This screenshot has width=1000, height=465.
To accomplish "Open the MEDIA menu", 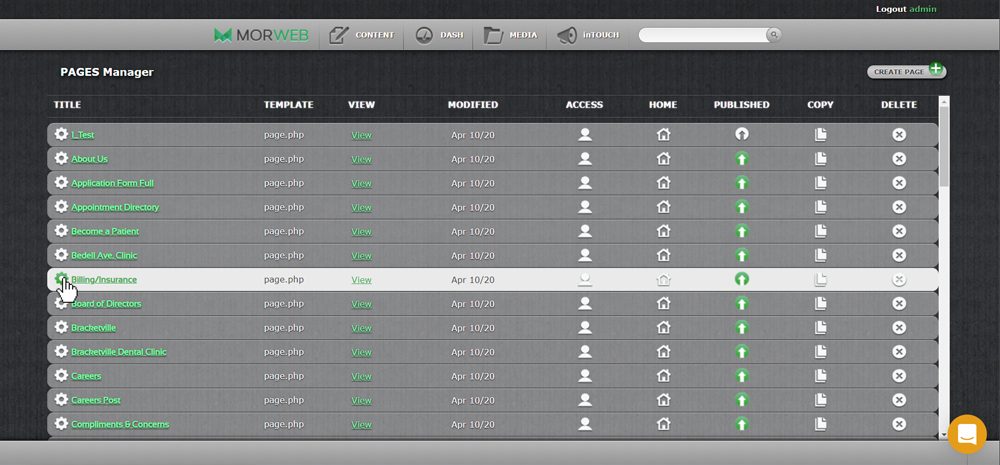I will click(x=510, y=35).
